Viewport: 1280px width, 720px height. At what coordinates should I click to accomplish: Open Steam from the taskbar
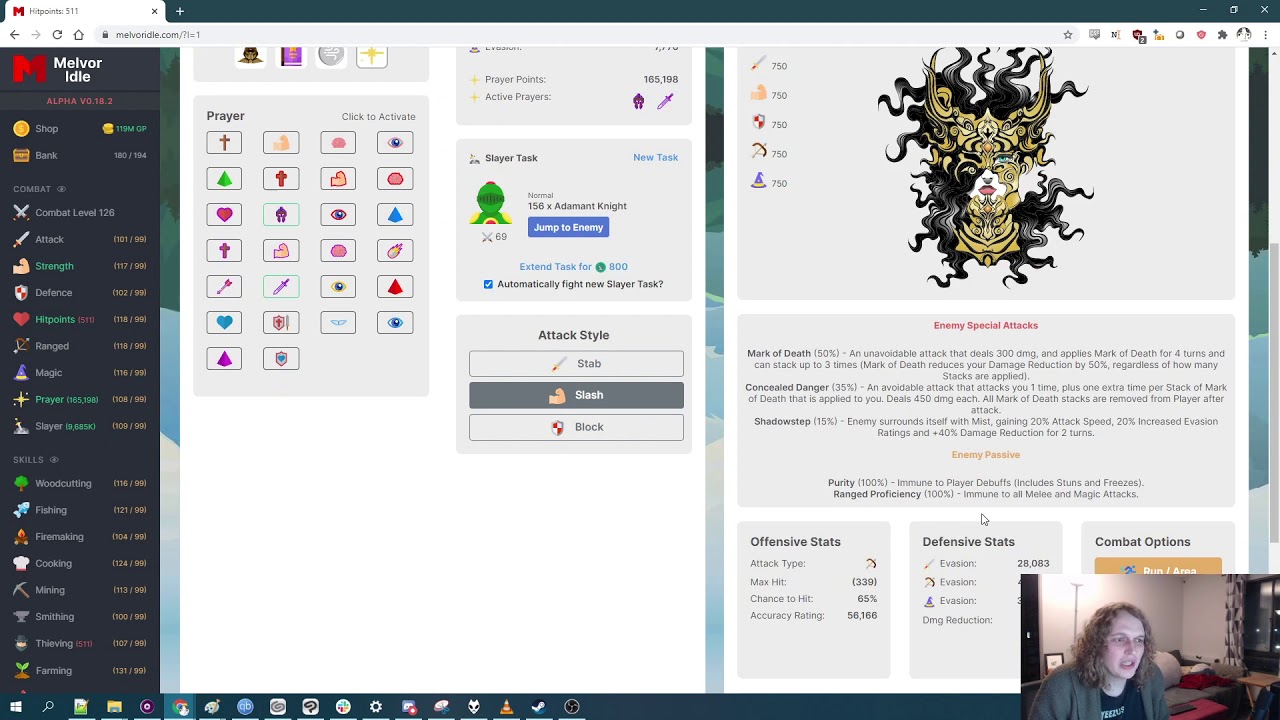[539, 707]
